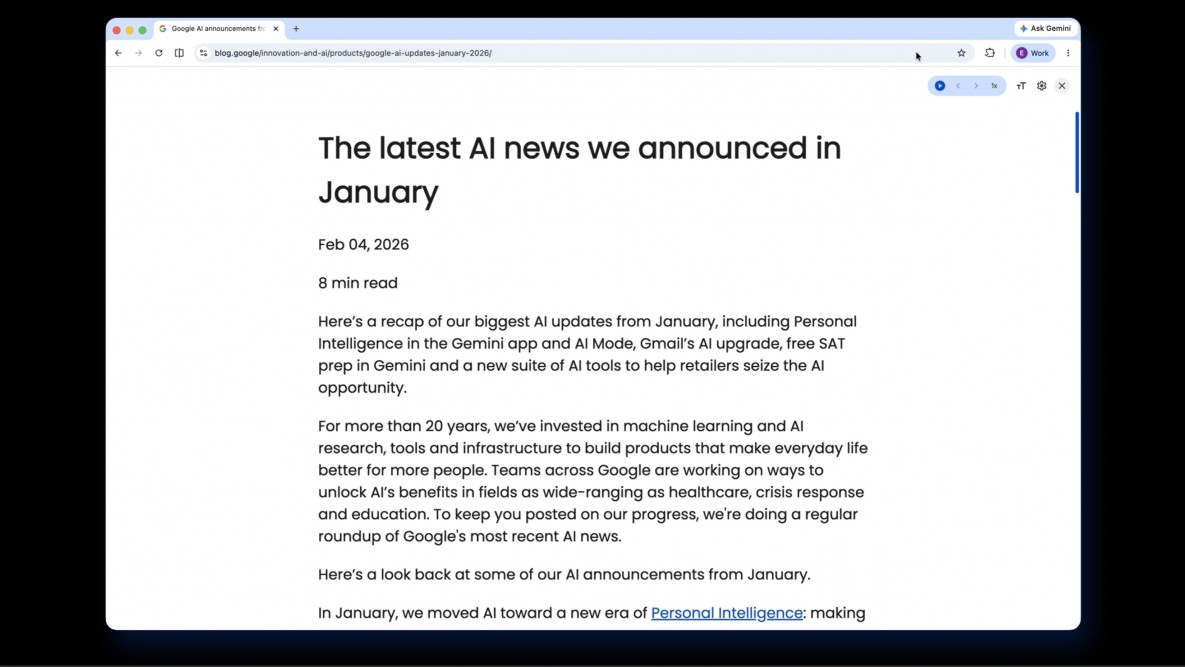The height and width of the screenshot is (667, 1185).
Task: Close the reading mode toolbar
Action: coord(1062,86)
